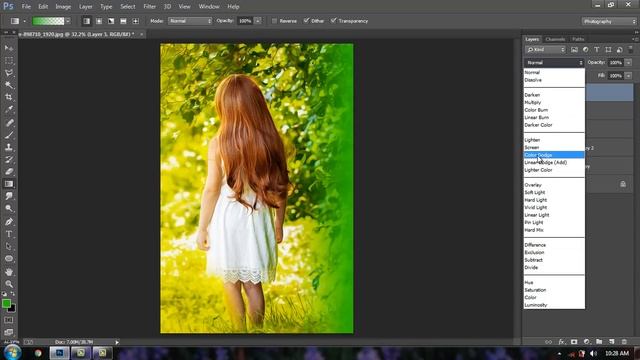Click Add layer mask icon
640x360 pixels.
point(574,342)
